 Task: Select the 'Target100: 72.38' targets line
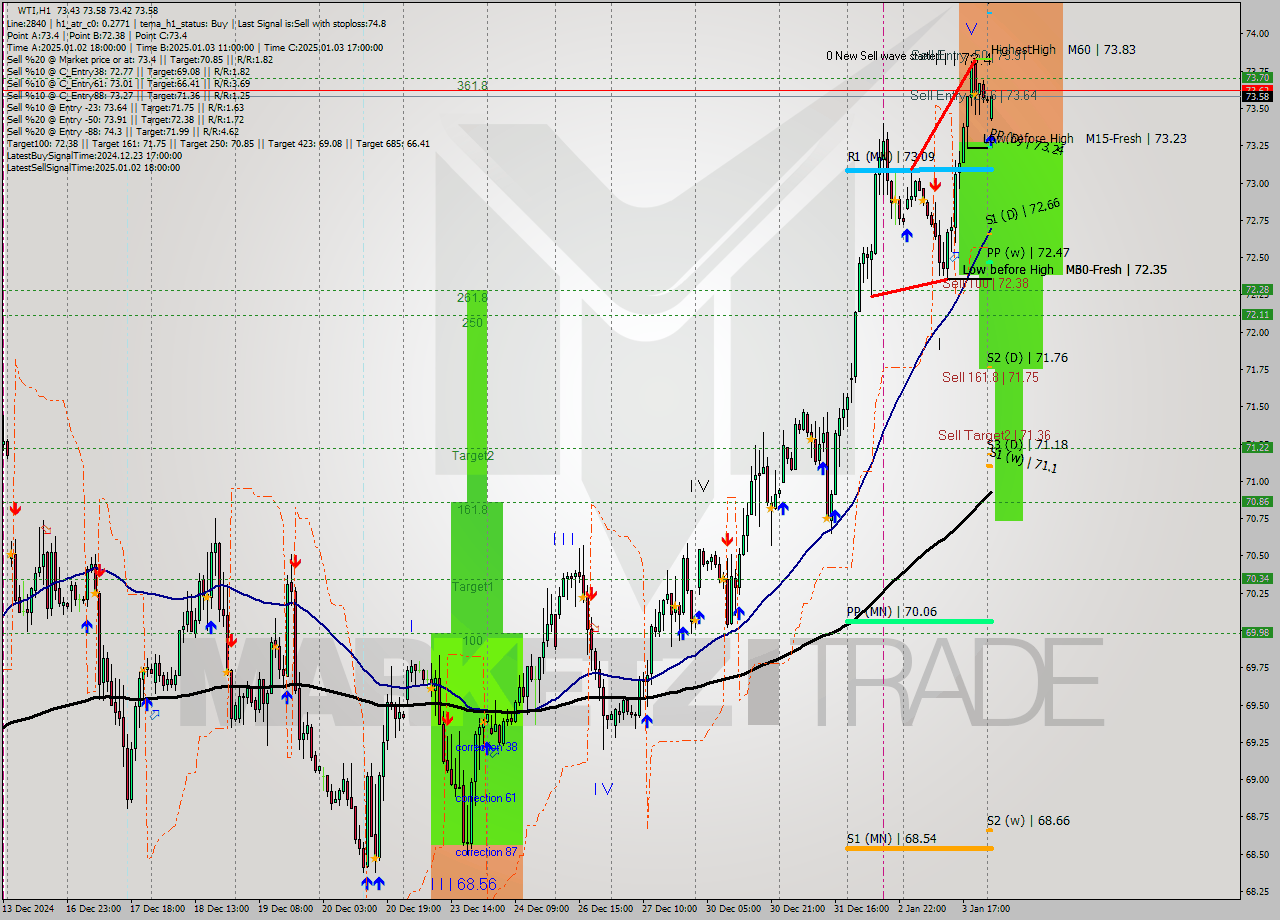(218, 143)
